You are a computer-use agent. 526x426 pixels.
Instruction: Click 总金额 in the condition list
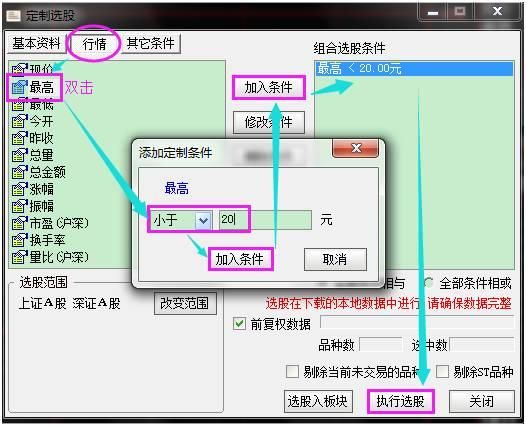tap(47, 172)
